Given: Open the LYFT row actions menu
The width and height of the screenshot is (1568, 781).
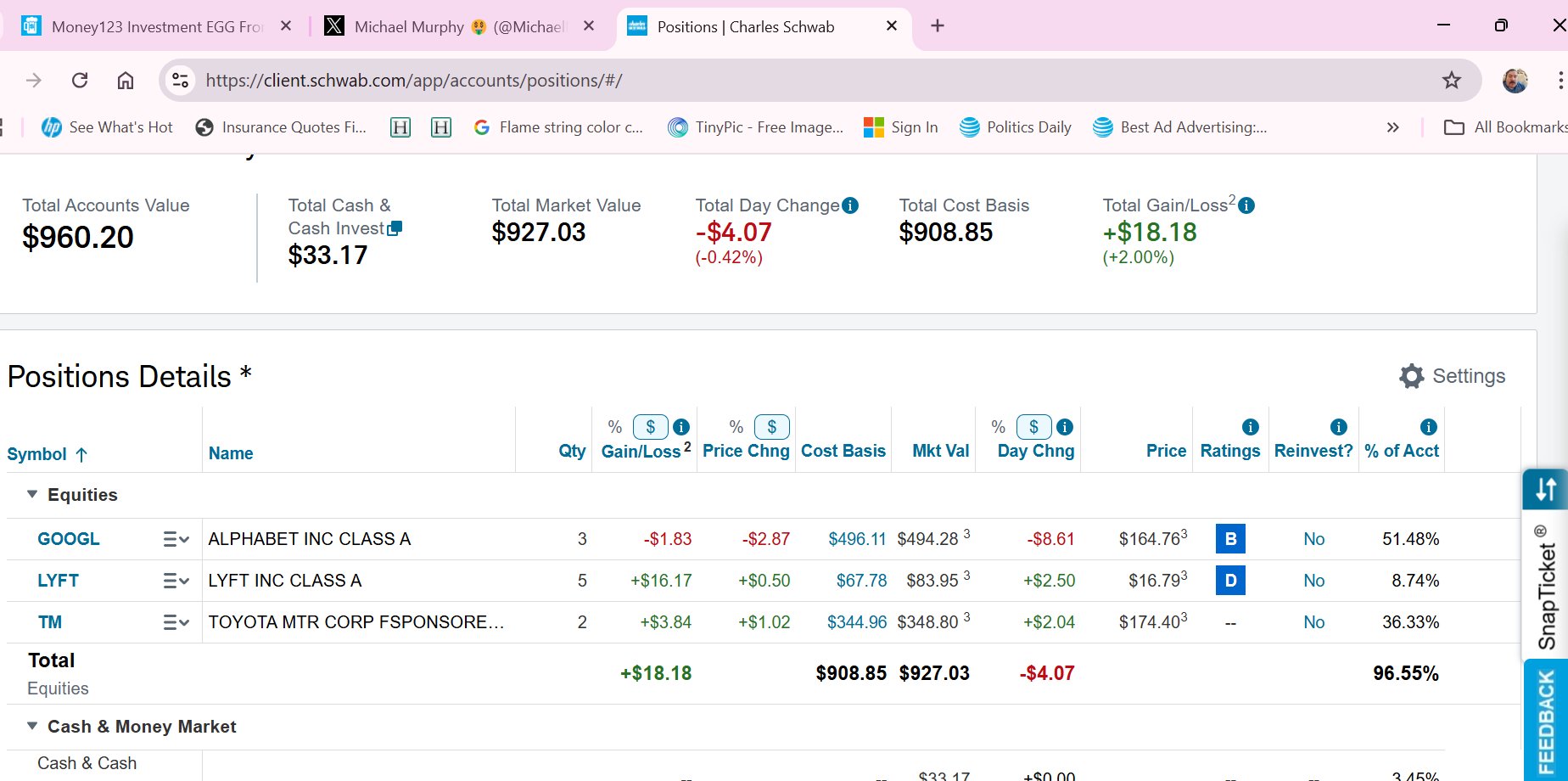Looking at the screenshot, I should pyautogui.click(x=176, y=581).
